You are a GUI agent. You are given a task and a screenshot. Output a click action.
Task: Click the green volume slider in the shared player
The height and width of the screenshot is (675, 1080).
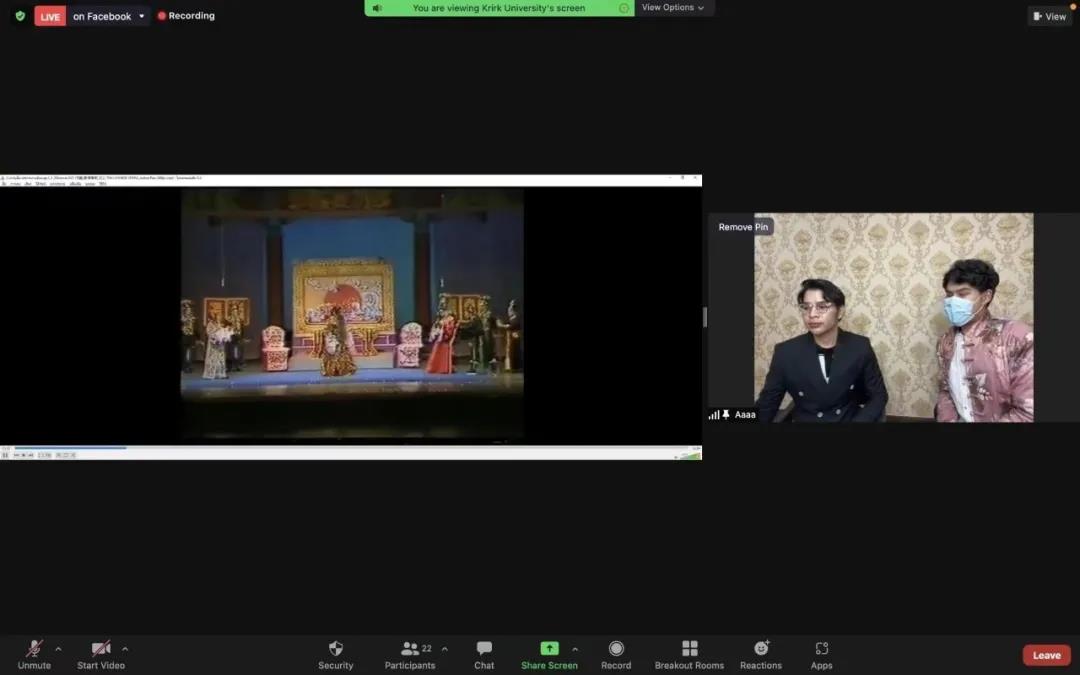point(689,455)
